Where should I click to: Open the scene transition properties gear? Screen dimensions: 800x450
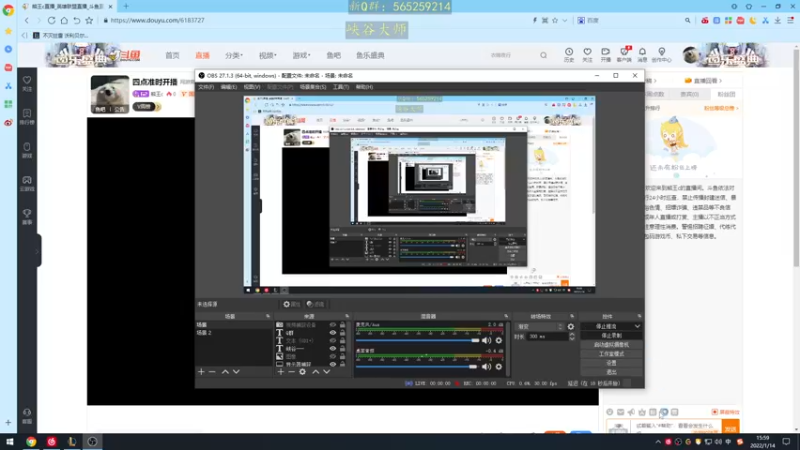571,327
